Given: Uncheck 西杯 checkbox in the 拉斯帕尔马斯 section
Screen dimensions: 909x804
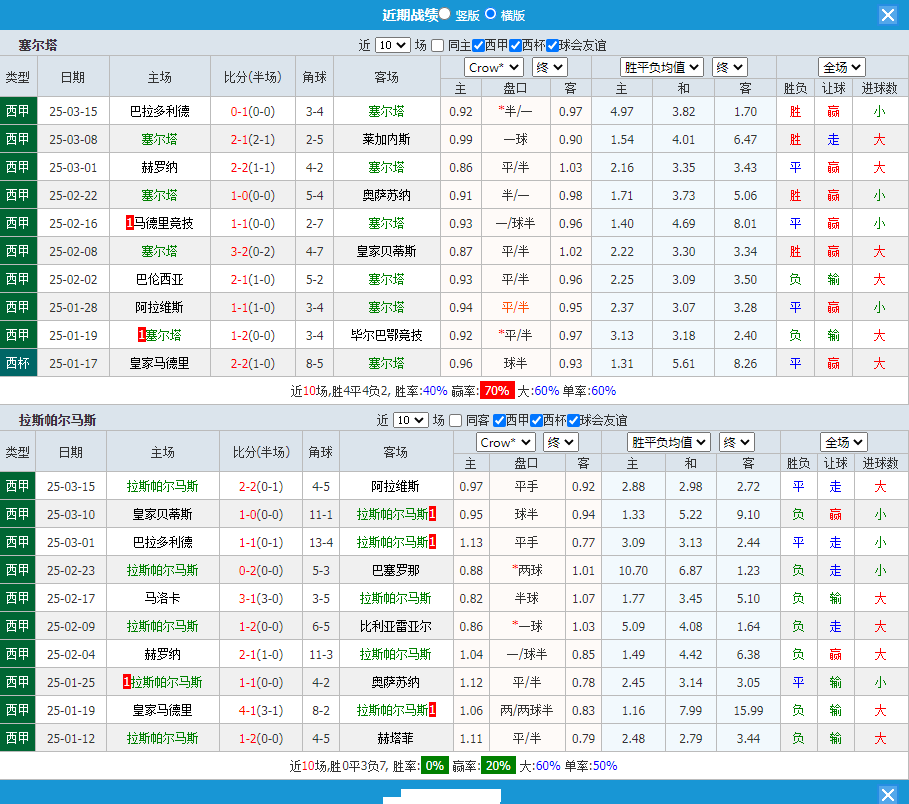Looking at the screenshot, I should (x=538, y=420).
